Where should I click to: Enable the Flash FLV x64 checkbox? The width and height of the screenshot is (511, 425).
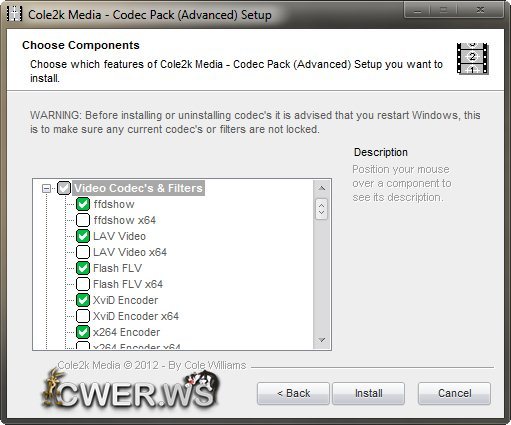click(83, 284)
